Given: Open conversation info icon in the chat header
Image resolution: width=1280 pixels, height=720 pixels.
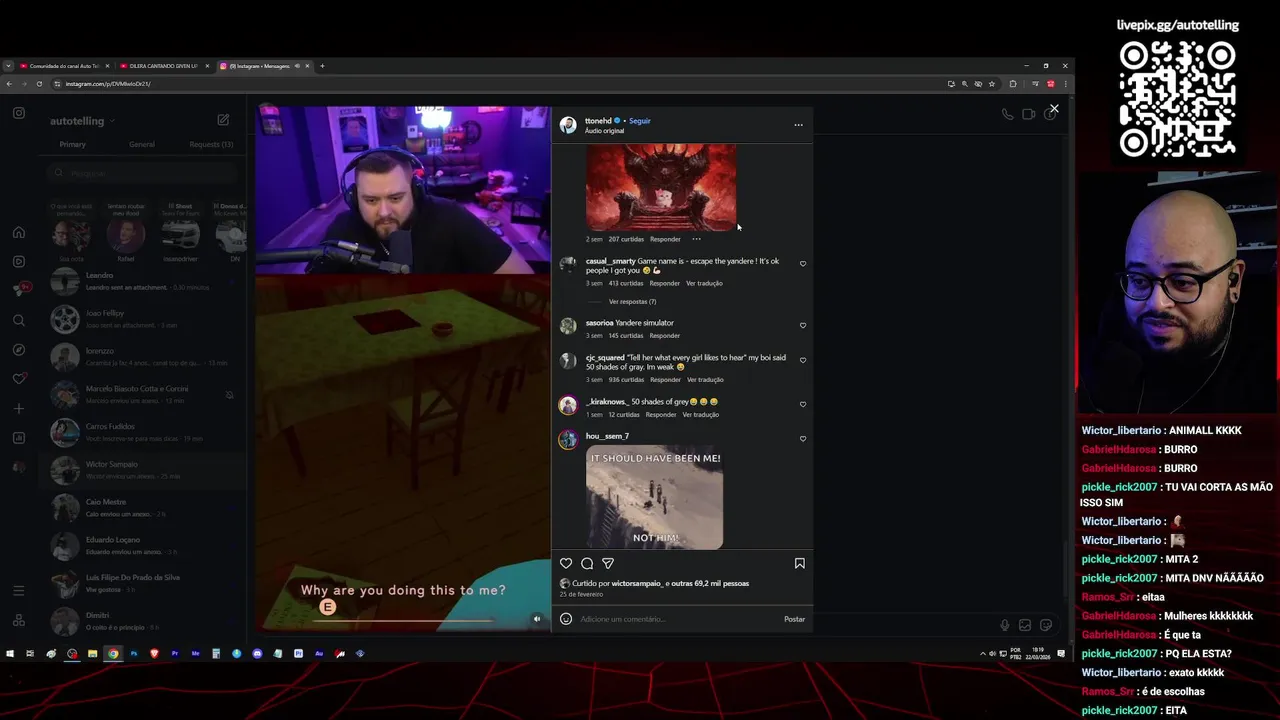Looking at the screenshot, I should click(1049, 114).
